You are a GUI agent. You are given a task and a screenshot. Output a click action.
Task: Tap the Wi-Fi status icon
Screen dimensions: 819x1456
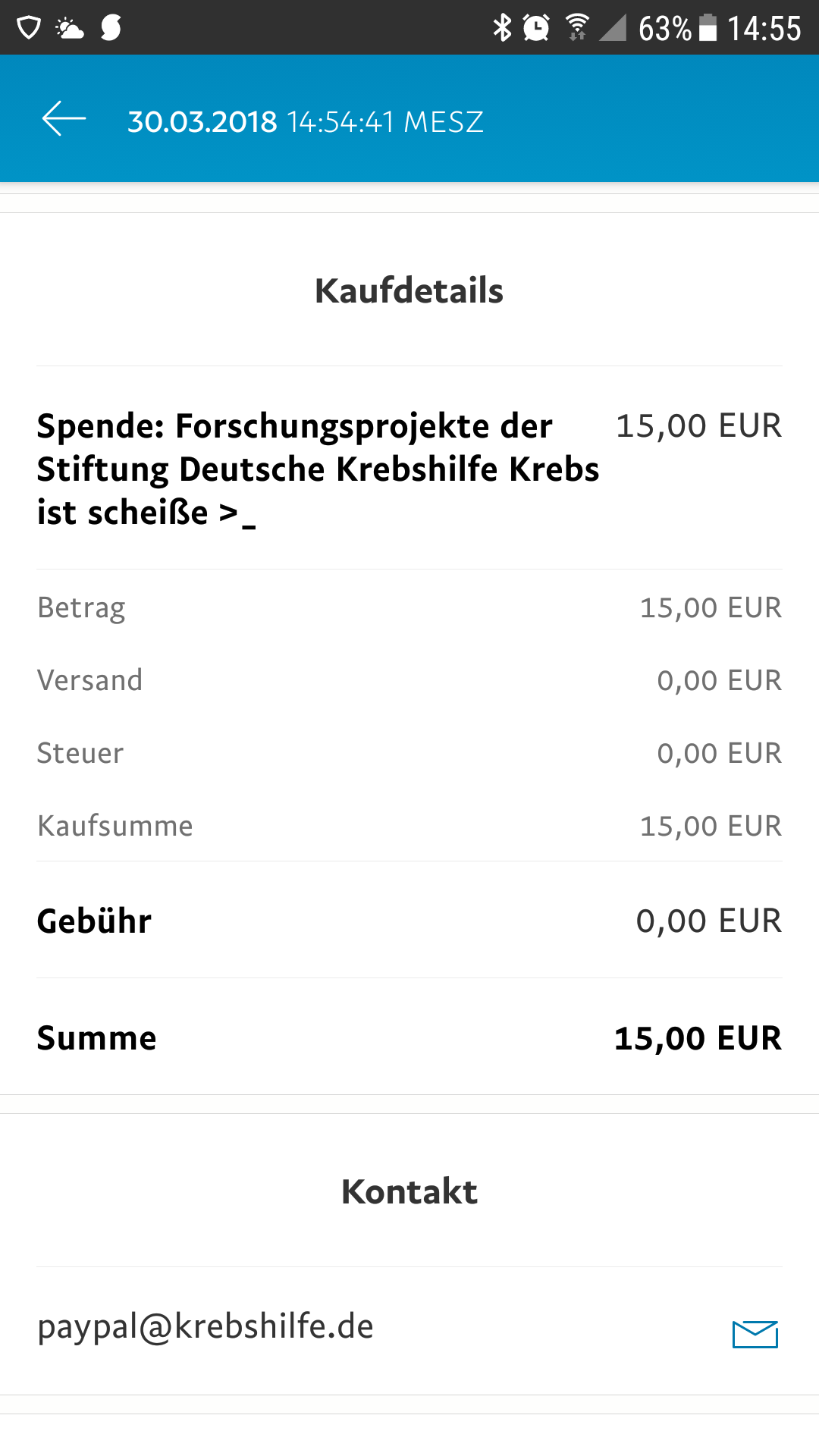578,28
